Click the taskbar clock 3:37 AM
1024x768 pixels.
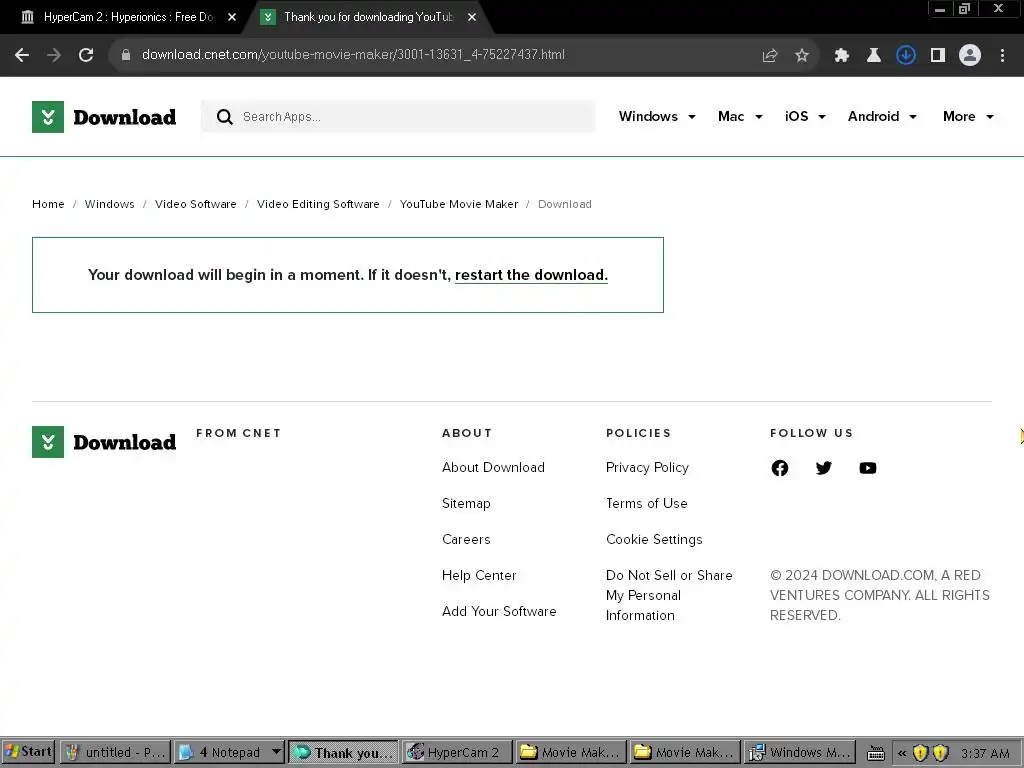click(985, 753)
